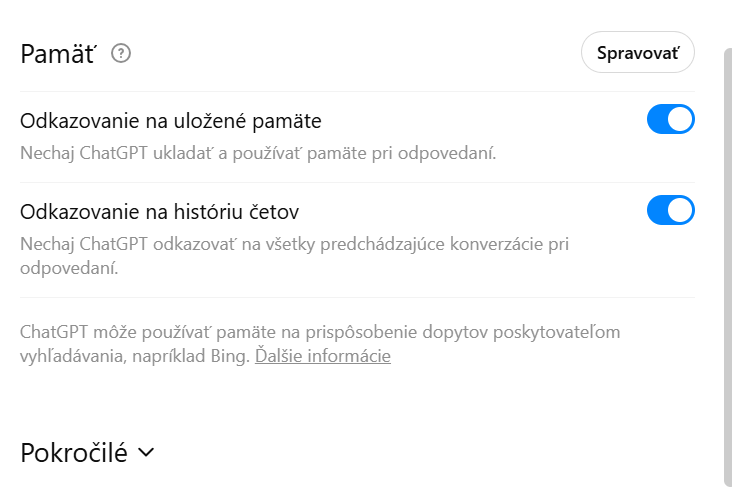Click the Pokročilé heading text
Screen dimensions: 732x490
(x=74, y=452)
